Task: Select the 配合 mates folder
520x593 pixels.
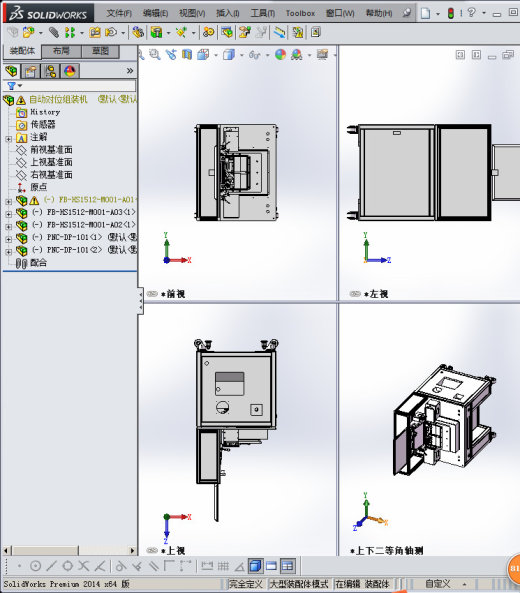Action: pos(39,262)
